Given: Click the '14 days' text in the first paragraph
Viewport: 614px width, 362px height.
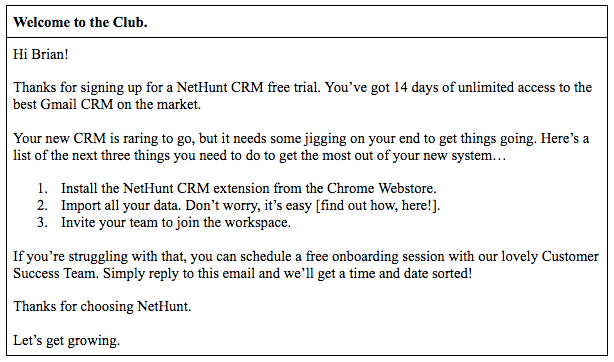Looking at the screenshot, I should (415, 87).
